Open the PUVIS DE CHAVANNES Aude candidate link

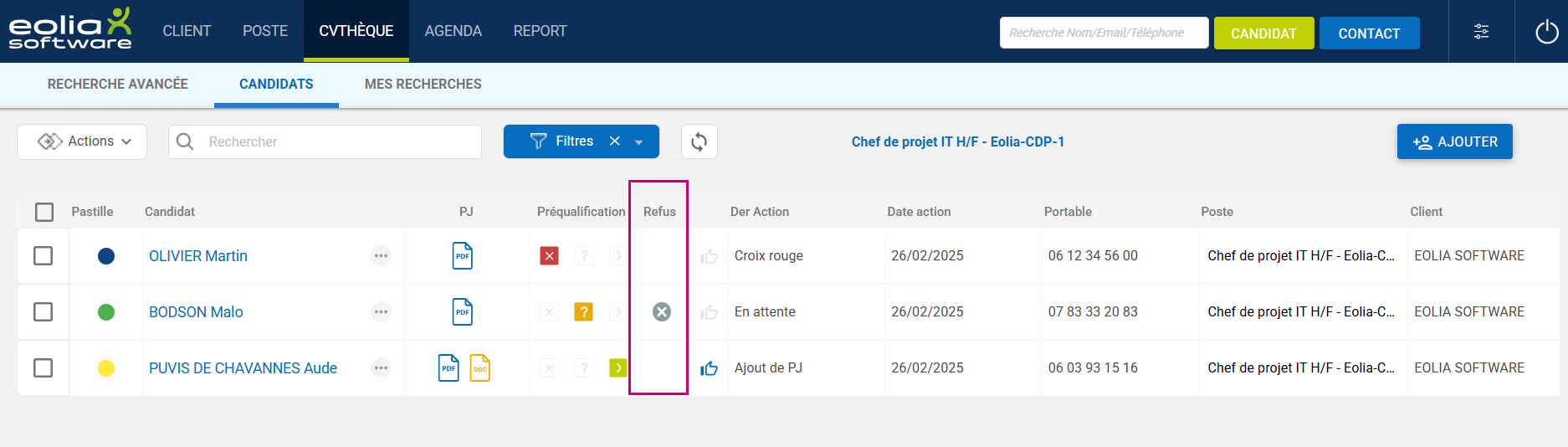pyautogui.click(x=243, y=367)
